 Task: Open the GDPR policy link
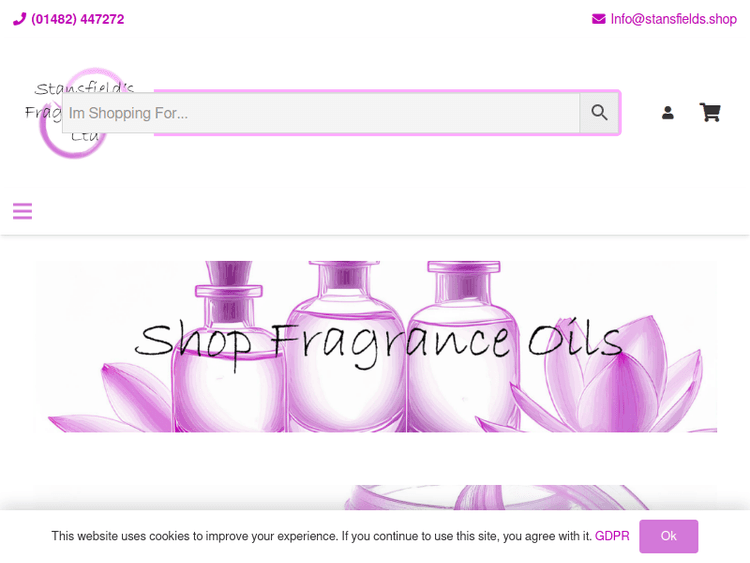pos(612,536)
